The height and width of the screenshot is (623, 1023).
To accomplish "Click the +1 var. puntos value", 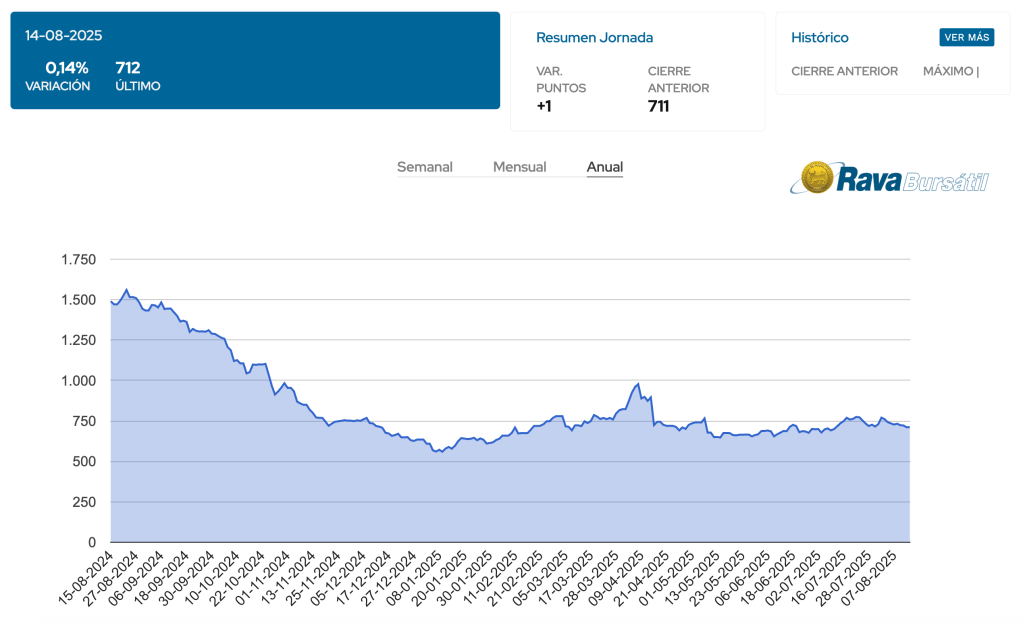I will point(544,106).
